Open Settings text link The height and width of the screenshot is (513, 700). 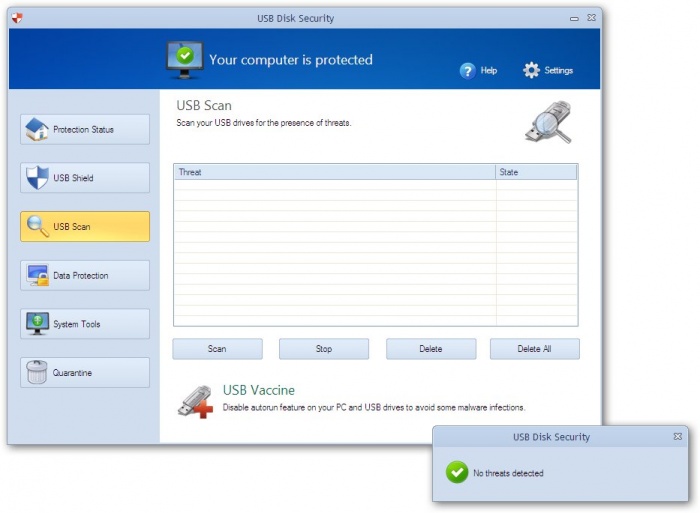[x=558, y=71]
